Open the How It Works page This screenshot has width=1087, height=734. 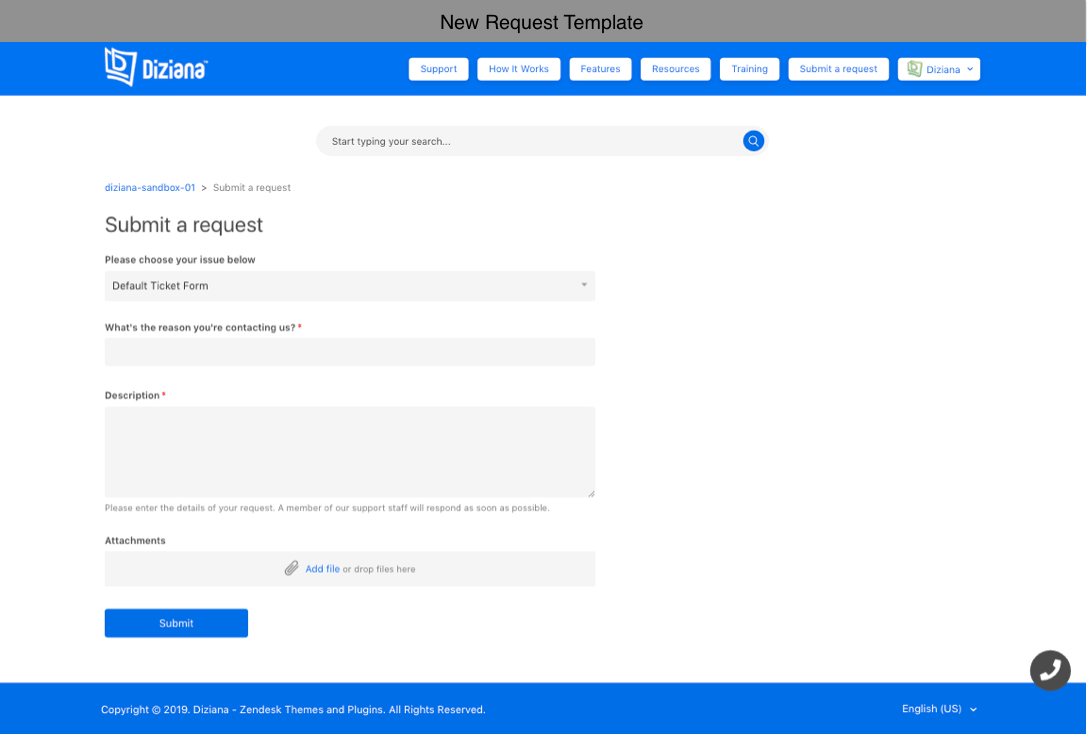(x=518, y=69)
